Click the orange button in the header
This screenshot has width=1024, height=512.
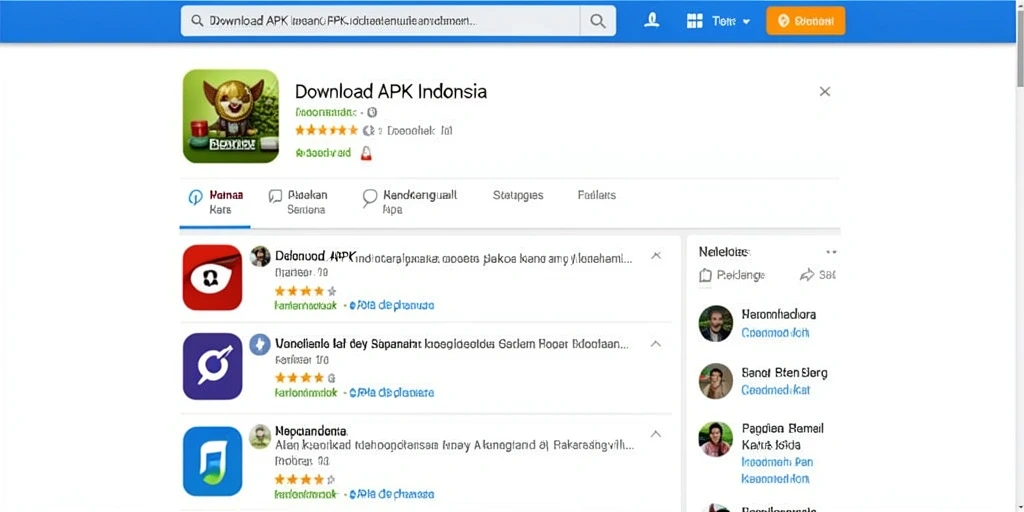805,21
